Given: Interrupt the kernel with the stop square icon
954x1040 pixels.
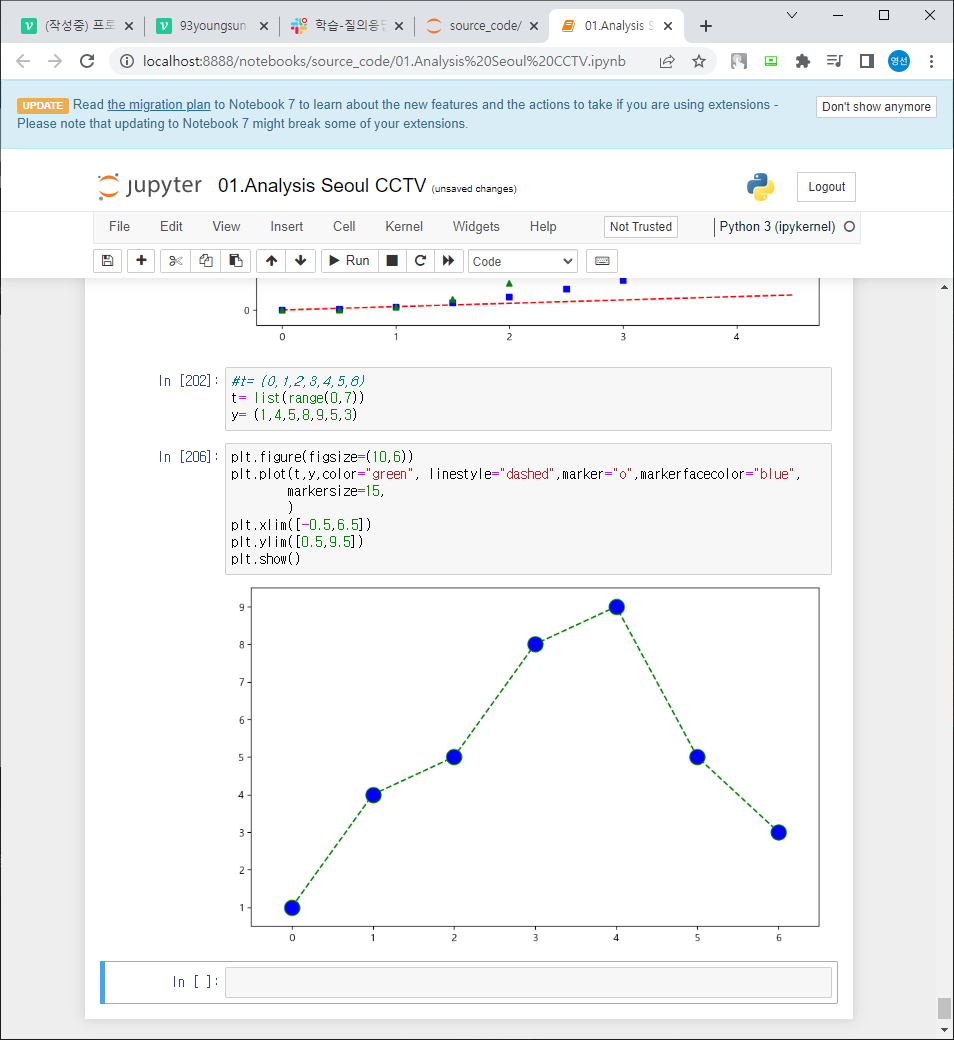Looking at the screenshot, I should click(x=392, y=261).
